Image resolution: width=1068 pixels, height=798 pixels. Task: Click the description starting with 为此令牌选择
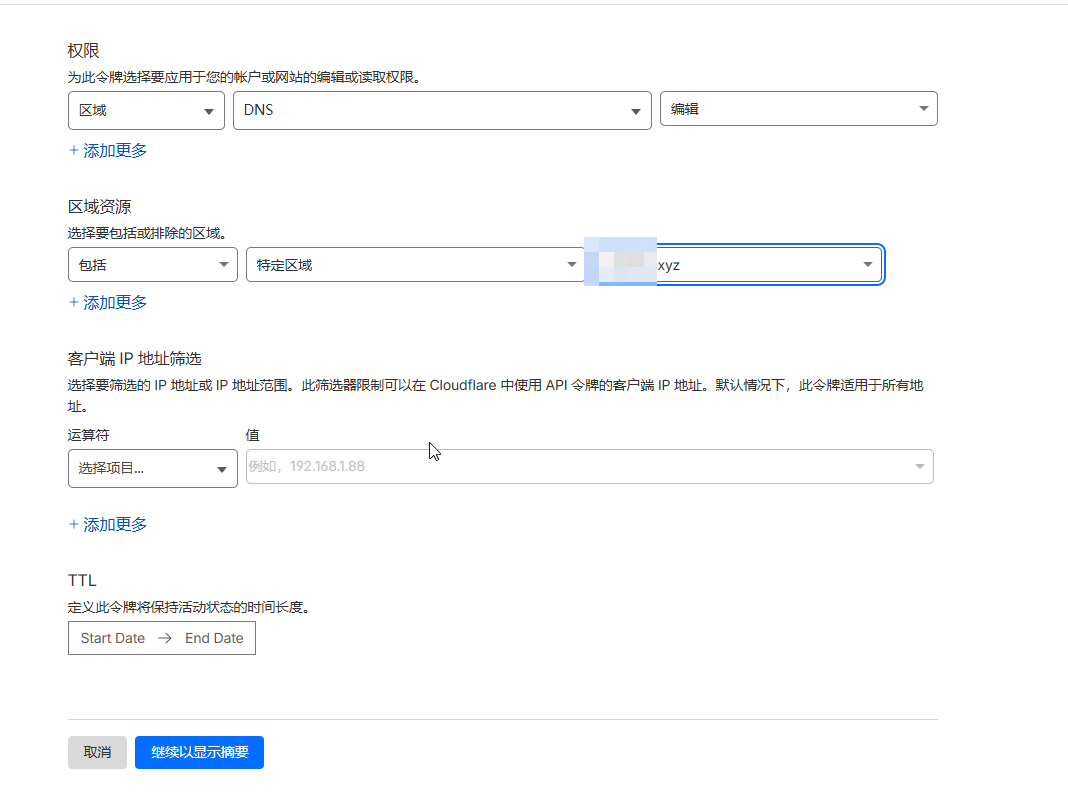[245, 77]
